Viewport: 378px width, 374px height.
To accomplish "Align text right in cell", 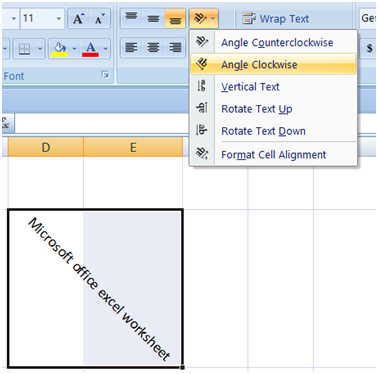I will click(175, 48).
